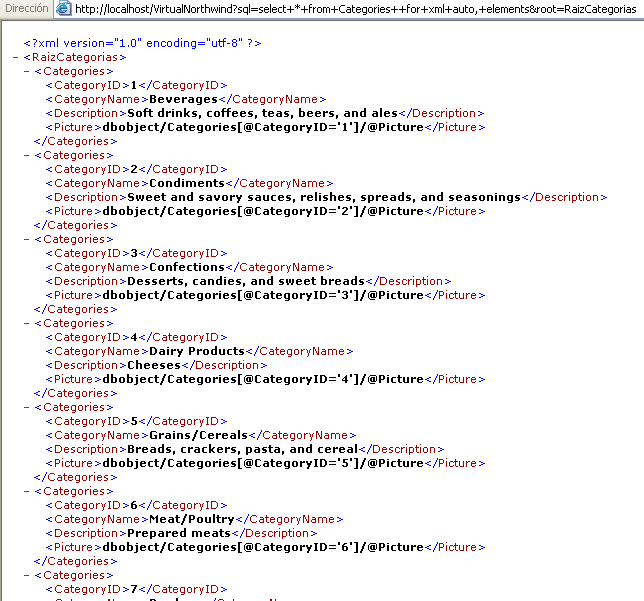This screenshot has height=601, width=644.
Task: Click the CategoryID value 2
Action: 134,169
